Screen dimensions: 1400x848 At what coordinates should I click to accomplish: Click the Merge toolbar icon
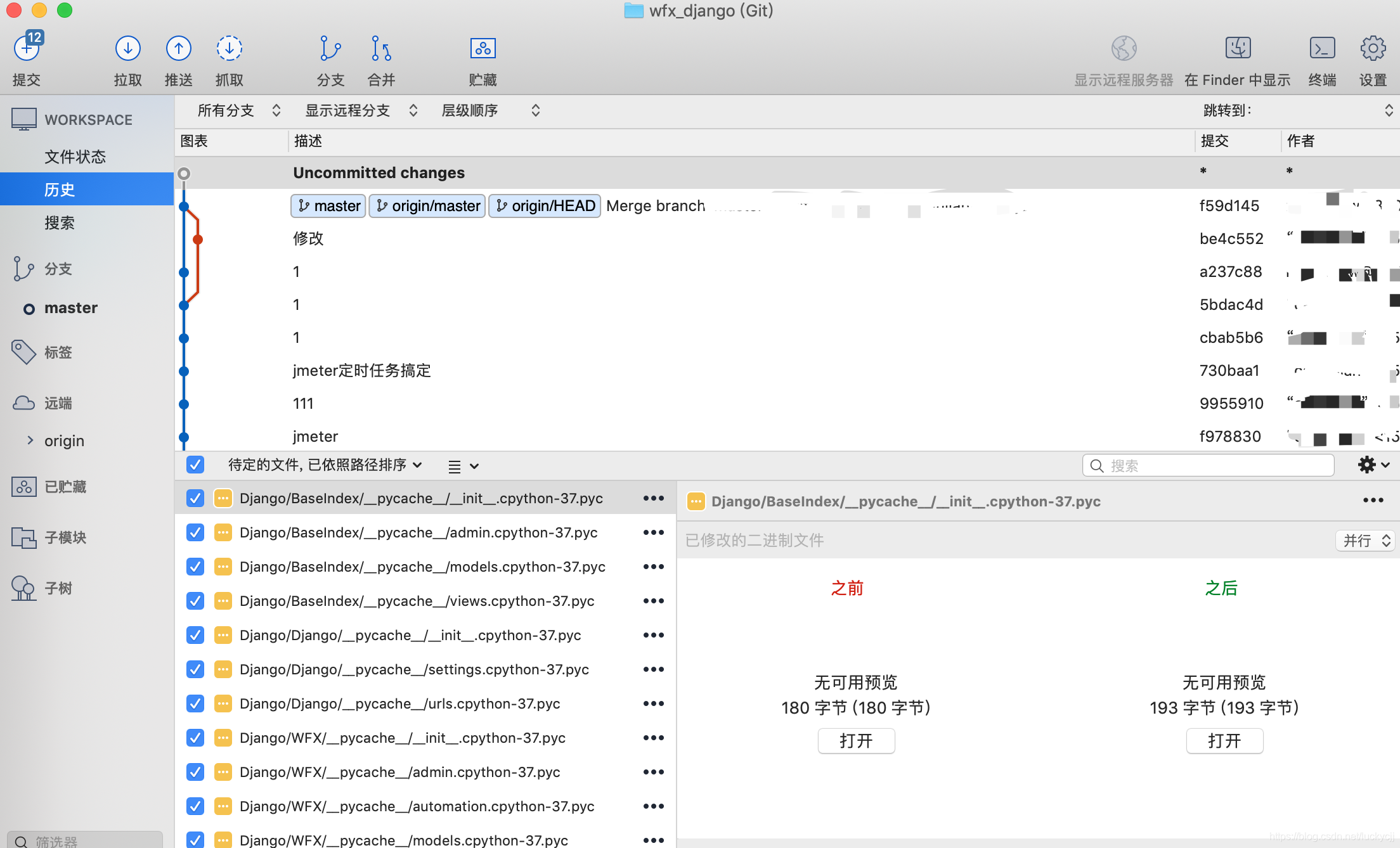pos(381,49)
